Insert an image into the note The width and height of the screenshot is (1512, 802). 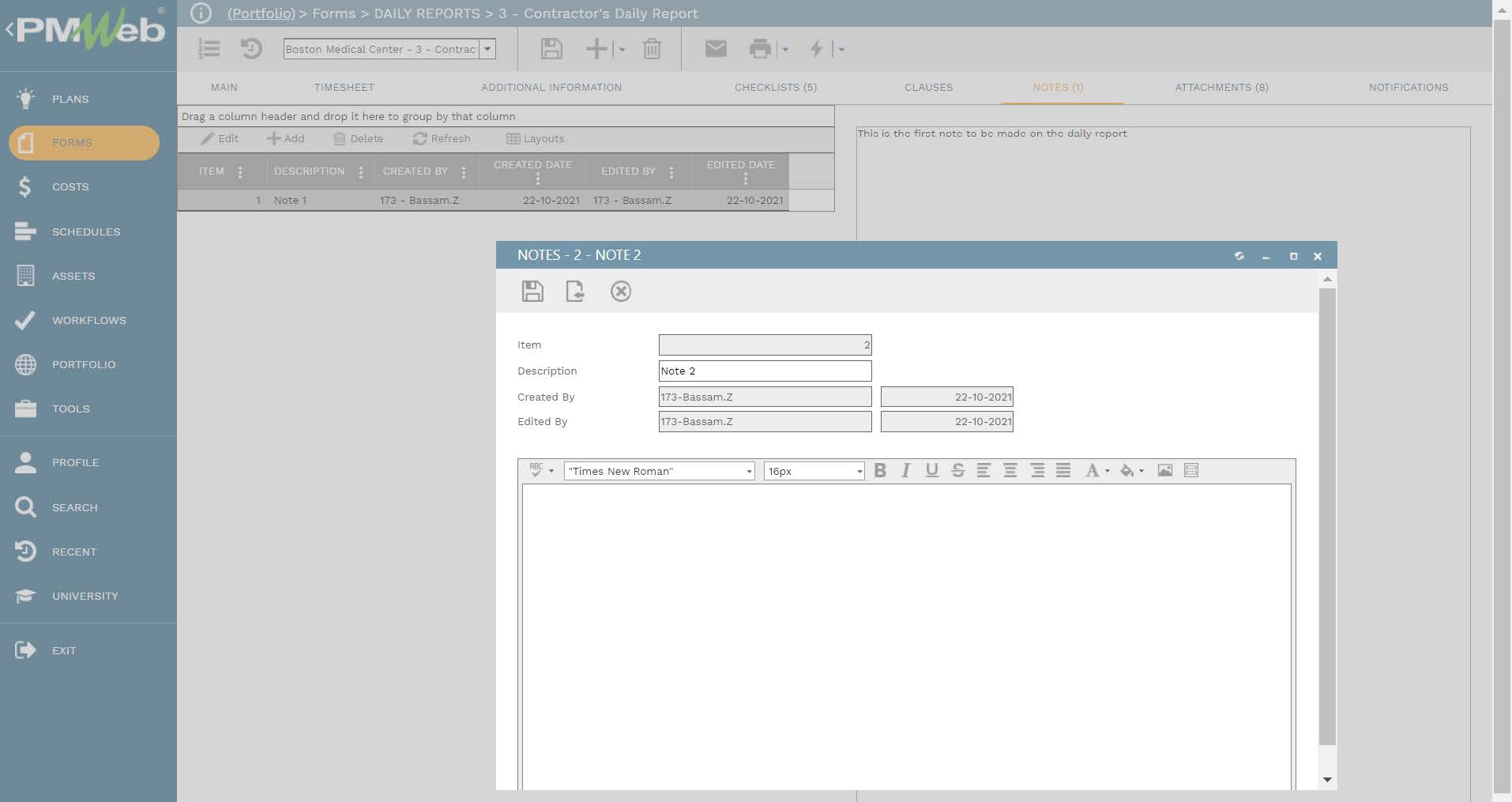[x=1165, y=471]
